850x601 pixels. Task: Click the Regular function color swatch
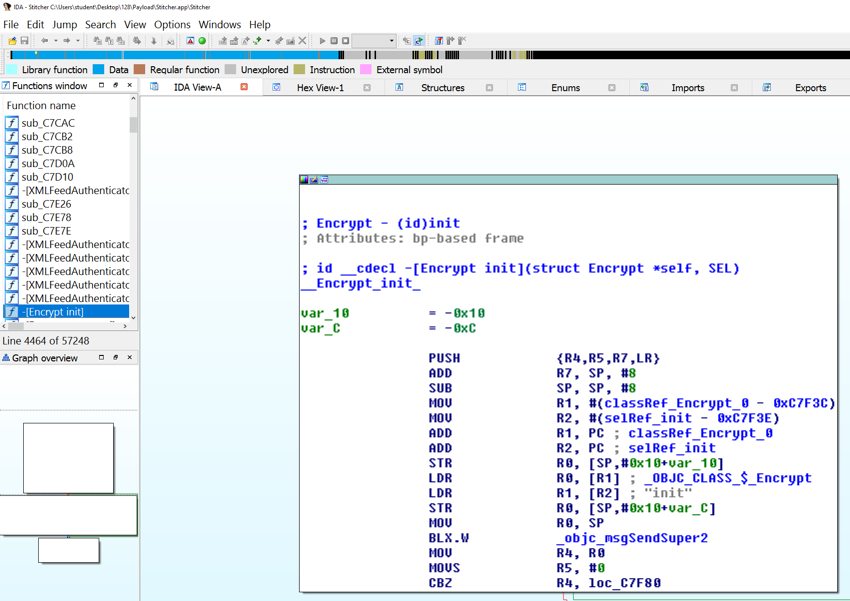point(140,70)
